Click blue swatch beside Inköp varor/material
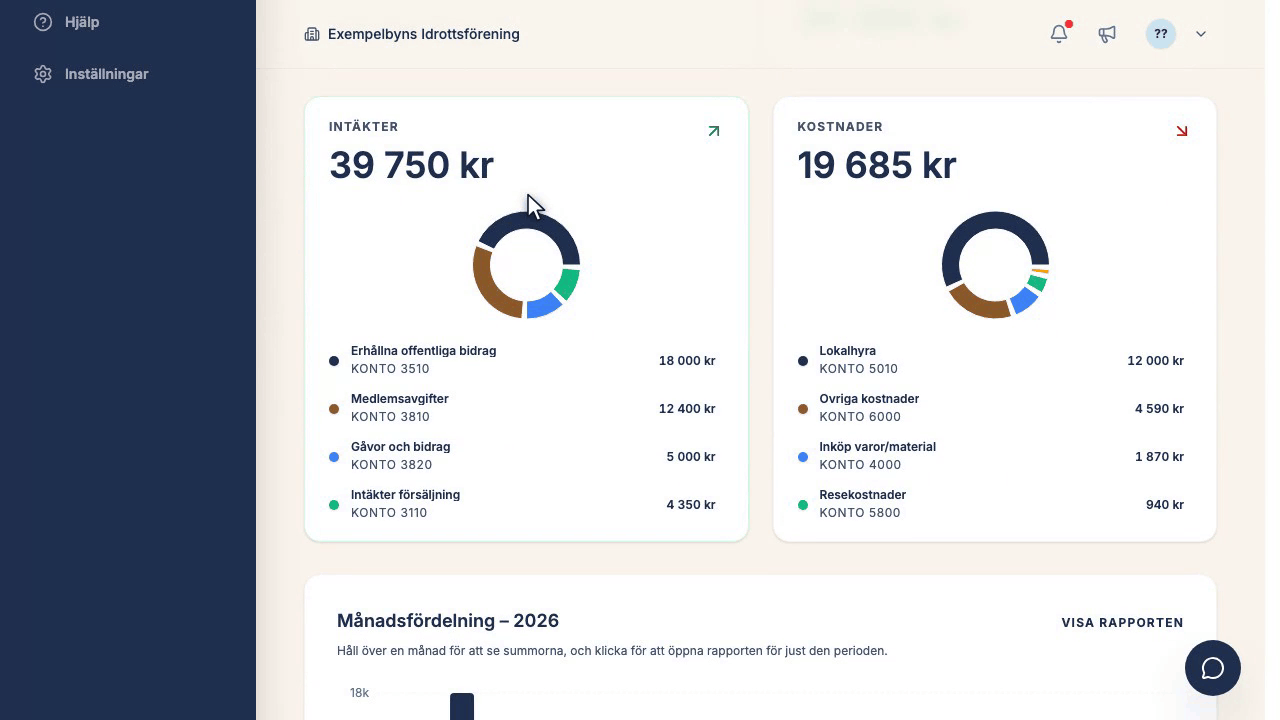 802,457
